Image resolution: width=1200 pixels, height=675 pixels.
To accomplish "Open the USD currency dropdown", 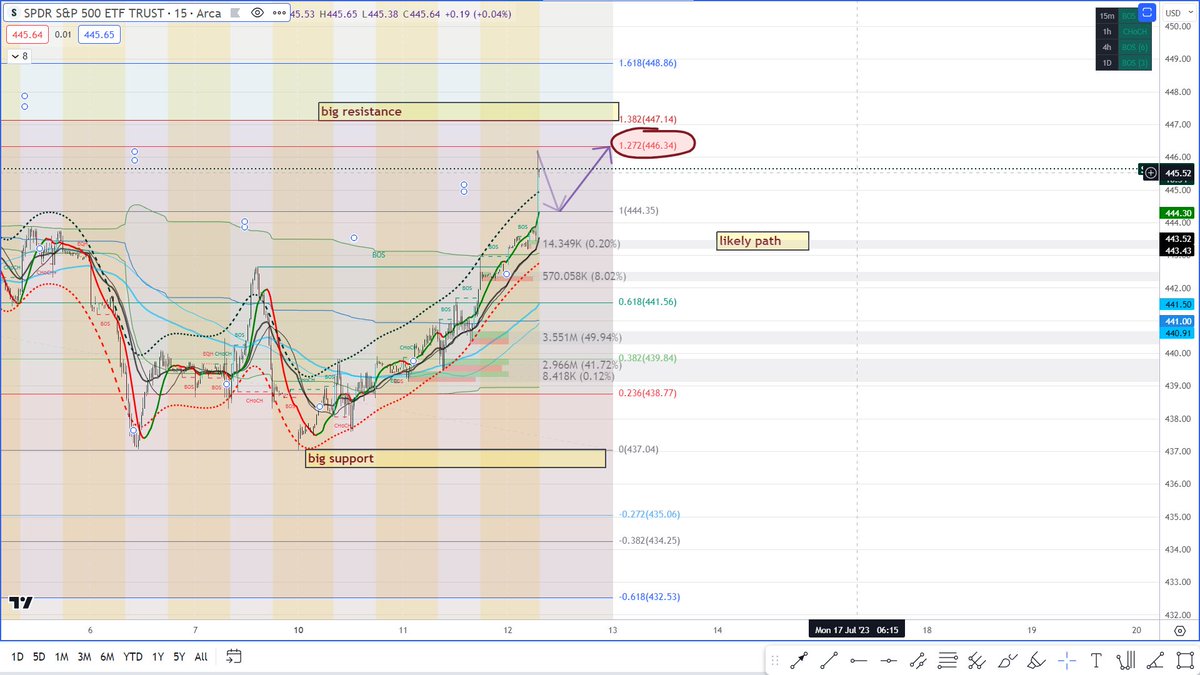I will (x=1177, y=13).
